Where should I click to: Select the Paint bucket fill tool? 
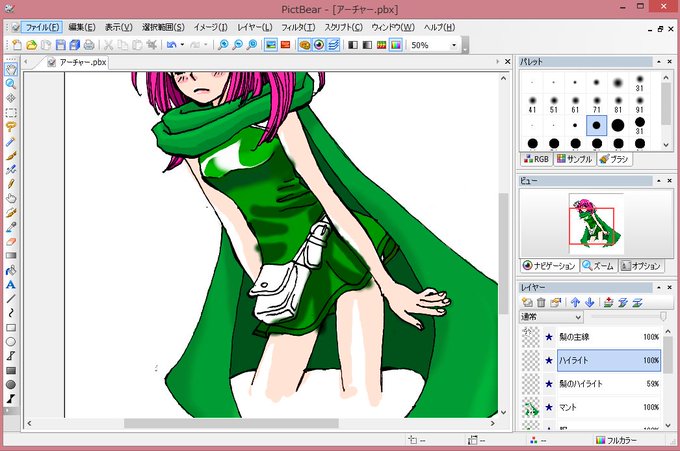[11, 270]
